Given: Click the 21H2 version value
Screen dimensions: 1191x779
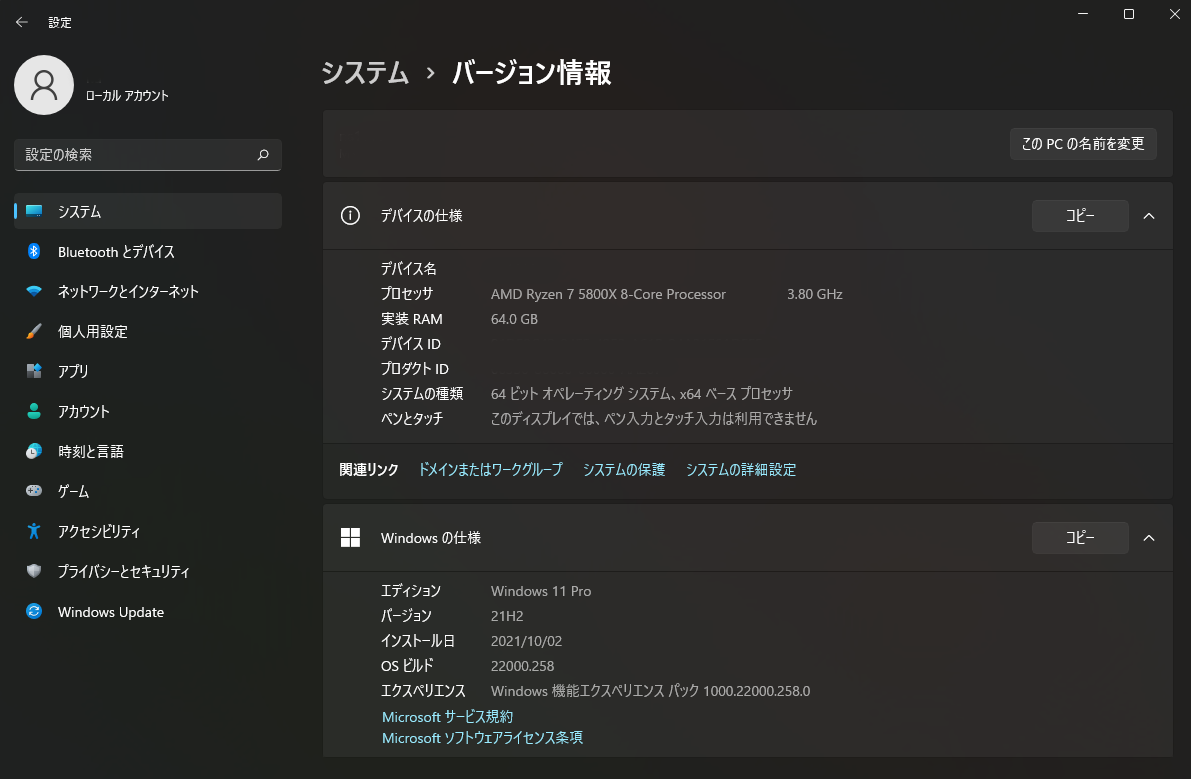Looking at the screenshot, I should click(x=507, y=617).
